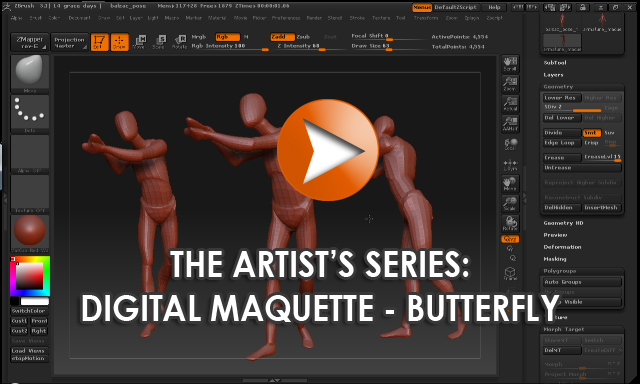Expand the Deformation section
Screen dimensions: 640x384
[x=562, y=247]
